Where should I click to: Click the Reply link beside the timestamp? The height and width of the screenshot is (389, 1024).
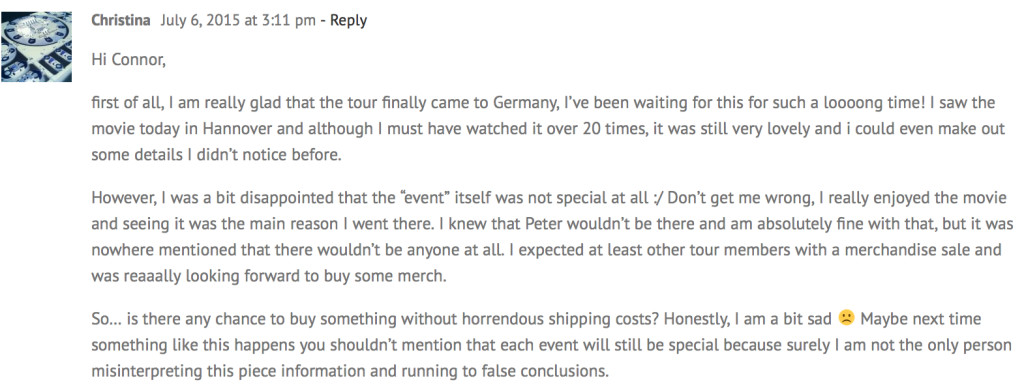348,21
